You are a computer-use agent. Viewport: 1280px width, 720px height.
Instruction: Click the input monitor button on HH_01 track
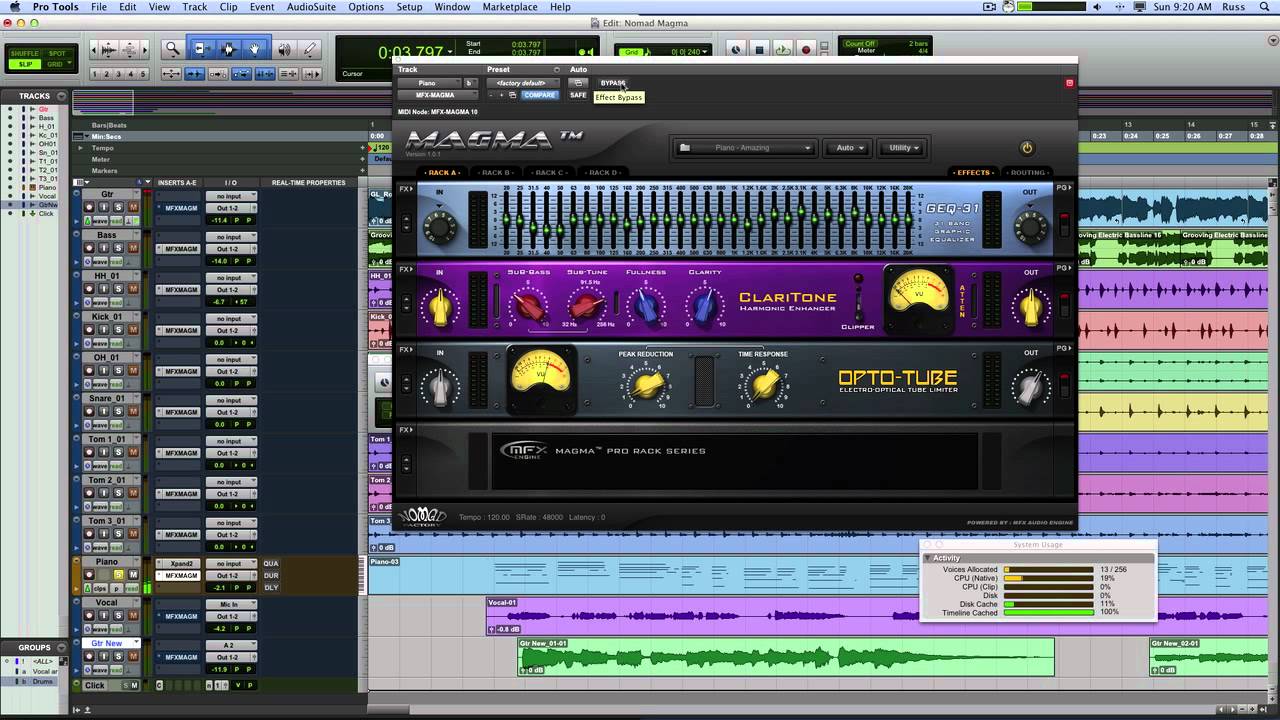click(x=104, y=289)
